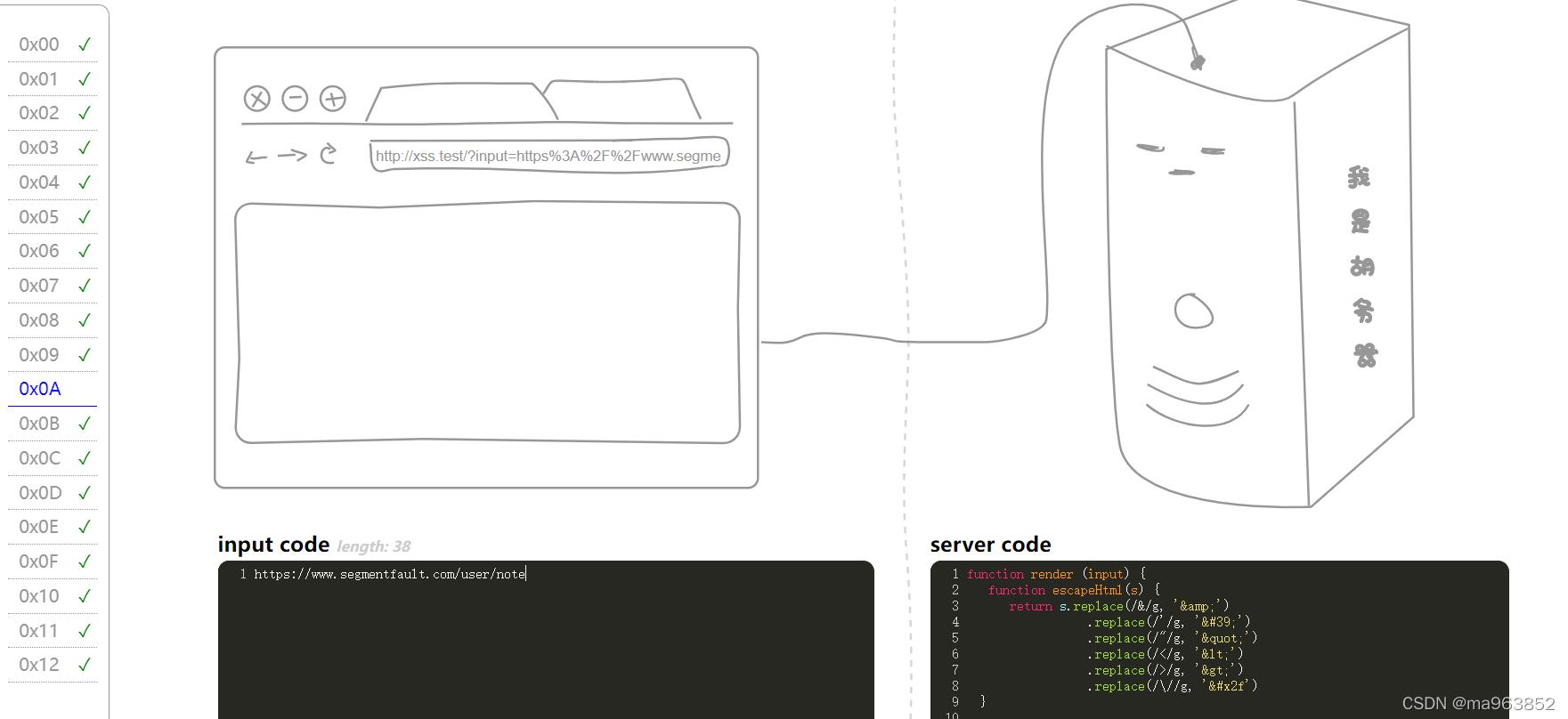Open level 0x00 in the sidebar
The image size is (1568, 719).
click(53, 44)
